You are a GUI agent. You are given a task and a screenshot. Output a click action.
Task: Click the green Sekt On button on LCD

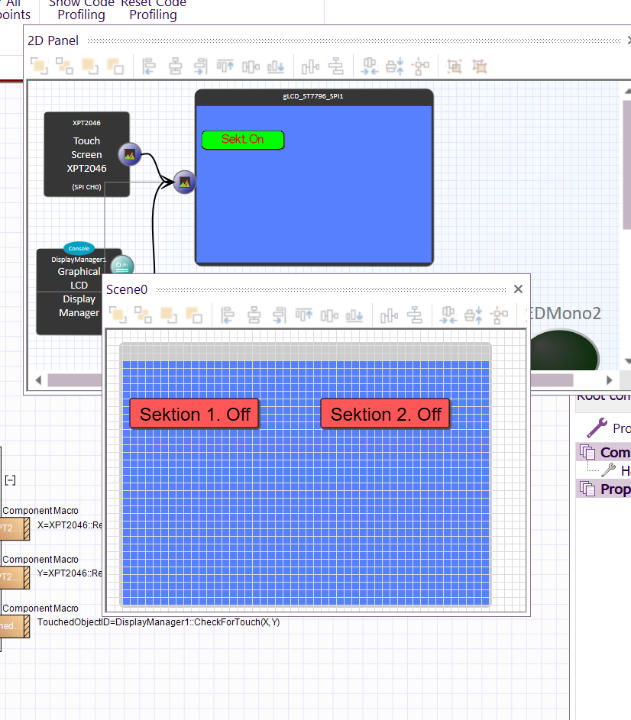point(243,140)
